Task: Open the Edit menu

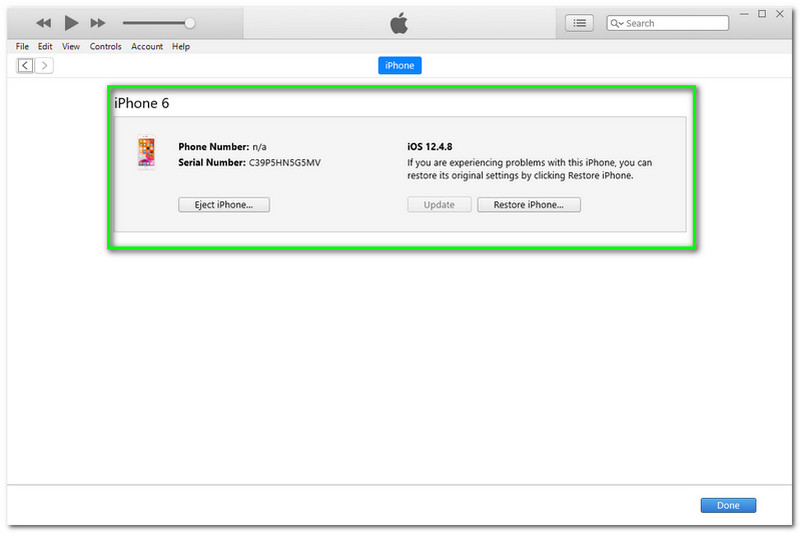Action: point(45,46)
